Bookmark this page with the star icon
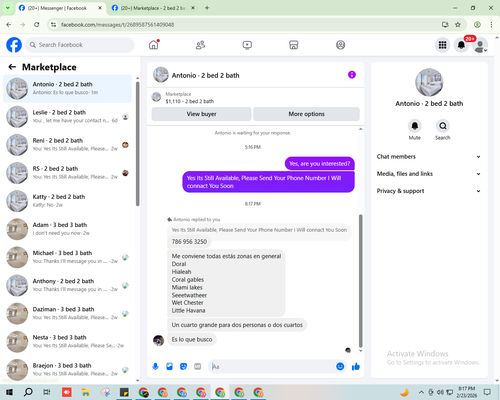 click(458, 25)
